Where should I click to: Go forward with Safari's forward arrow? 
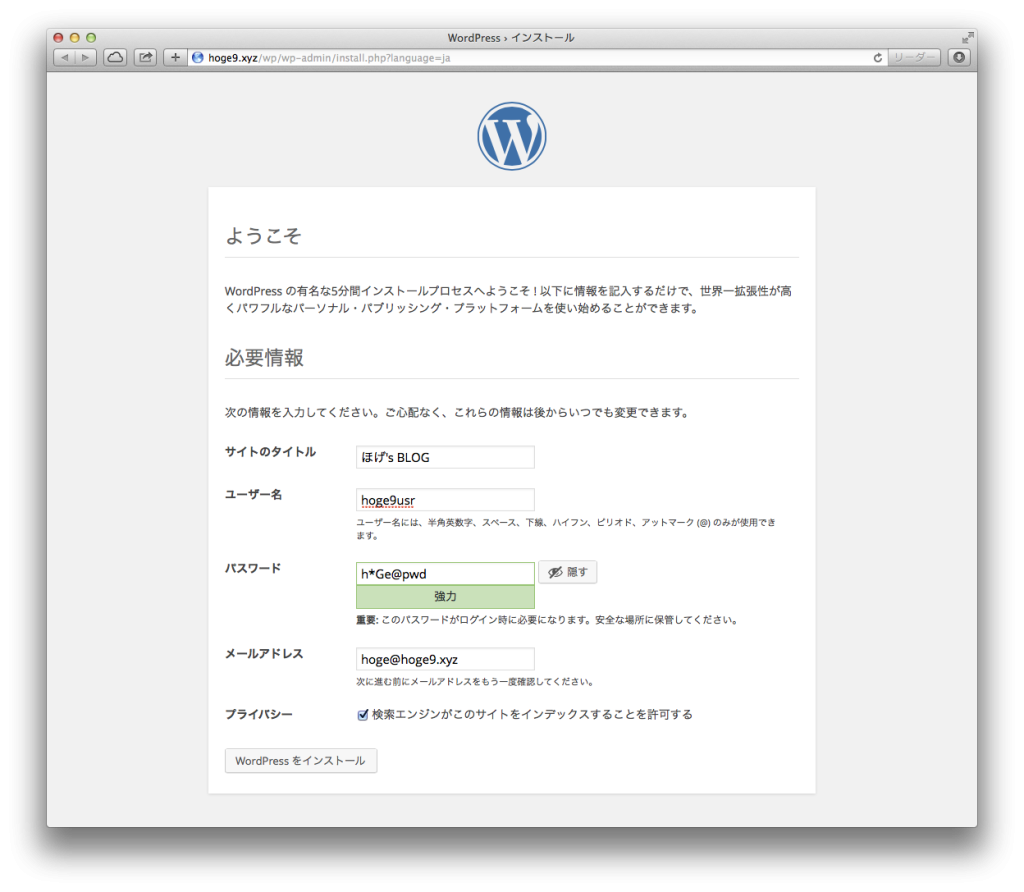(86, 57)
